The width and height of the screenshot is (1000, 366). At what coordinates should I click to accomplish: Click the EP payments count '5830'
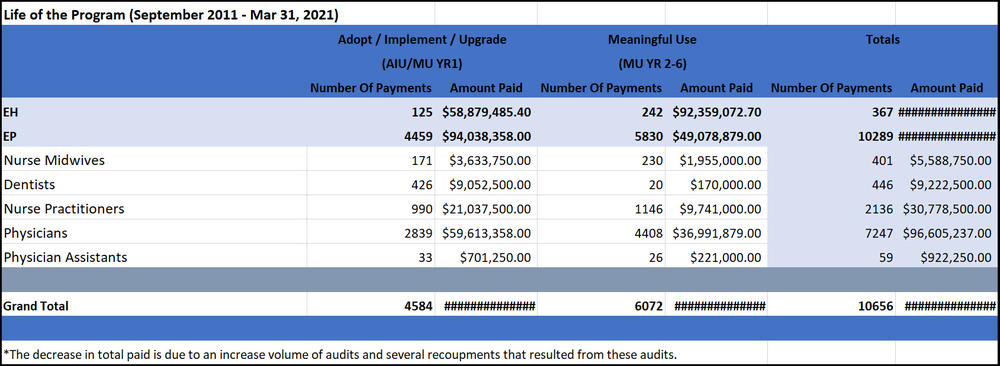(649, 136)
